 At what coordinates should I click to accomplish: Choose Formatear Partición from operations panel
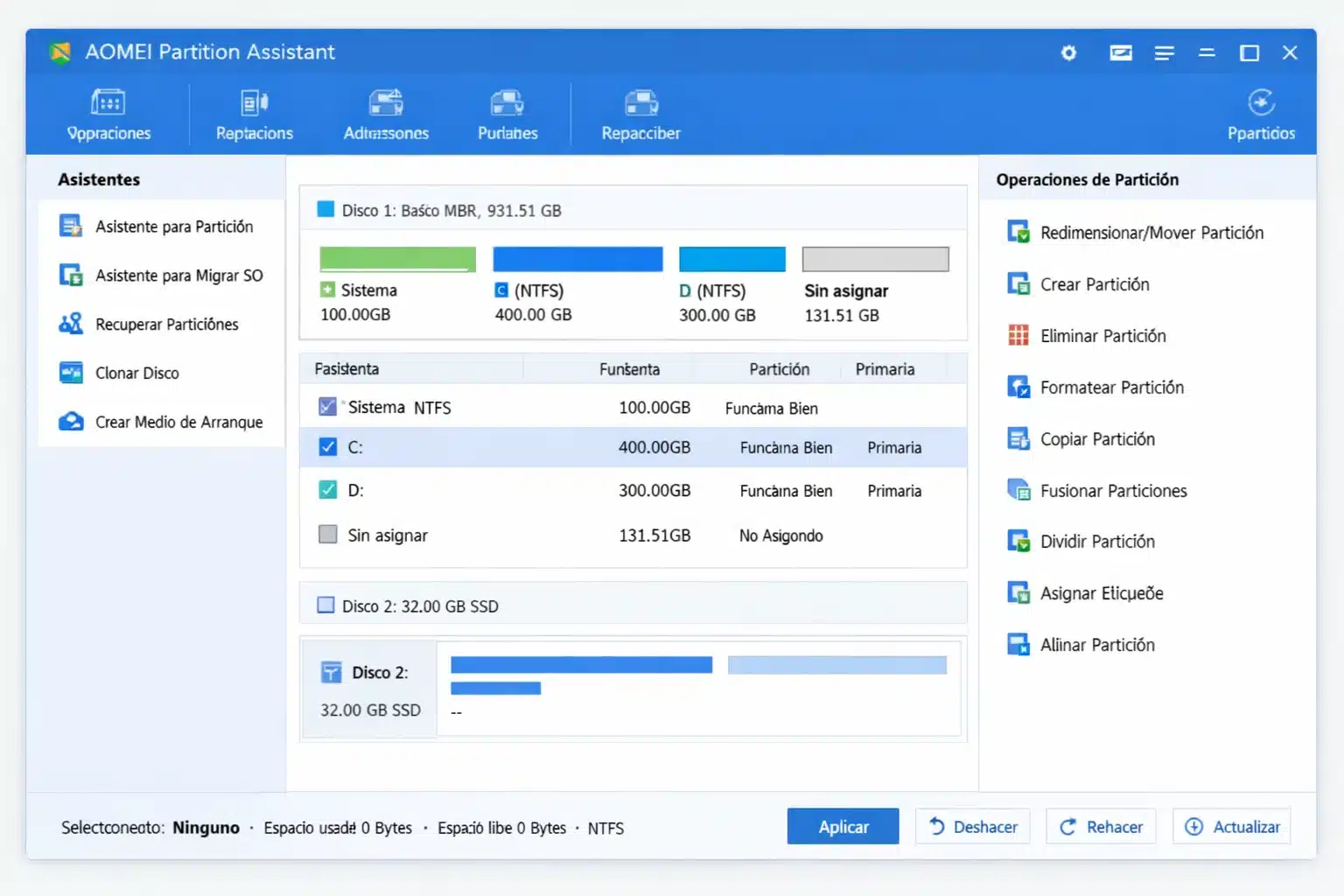coord(1111,387)
